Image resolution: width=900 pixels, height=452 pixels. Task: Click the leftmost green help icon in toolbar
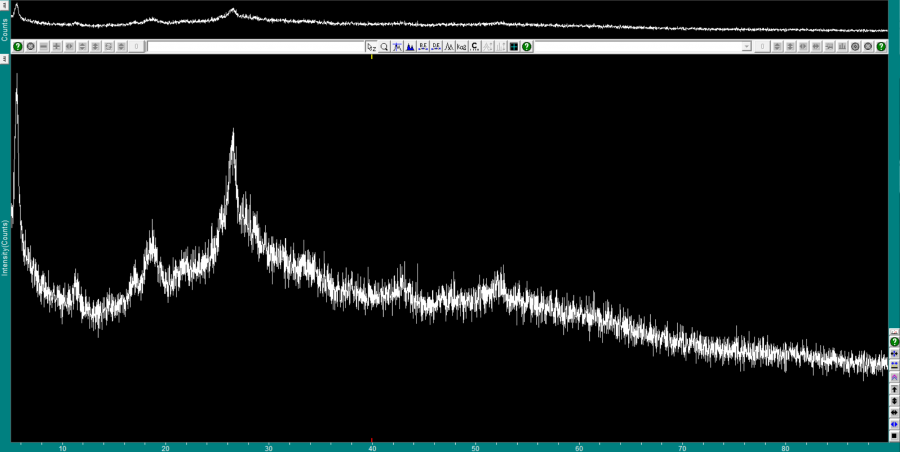click(x=18, y=47)
